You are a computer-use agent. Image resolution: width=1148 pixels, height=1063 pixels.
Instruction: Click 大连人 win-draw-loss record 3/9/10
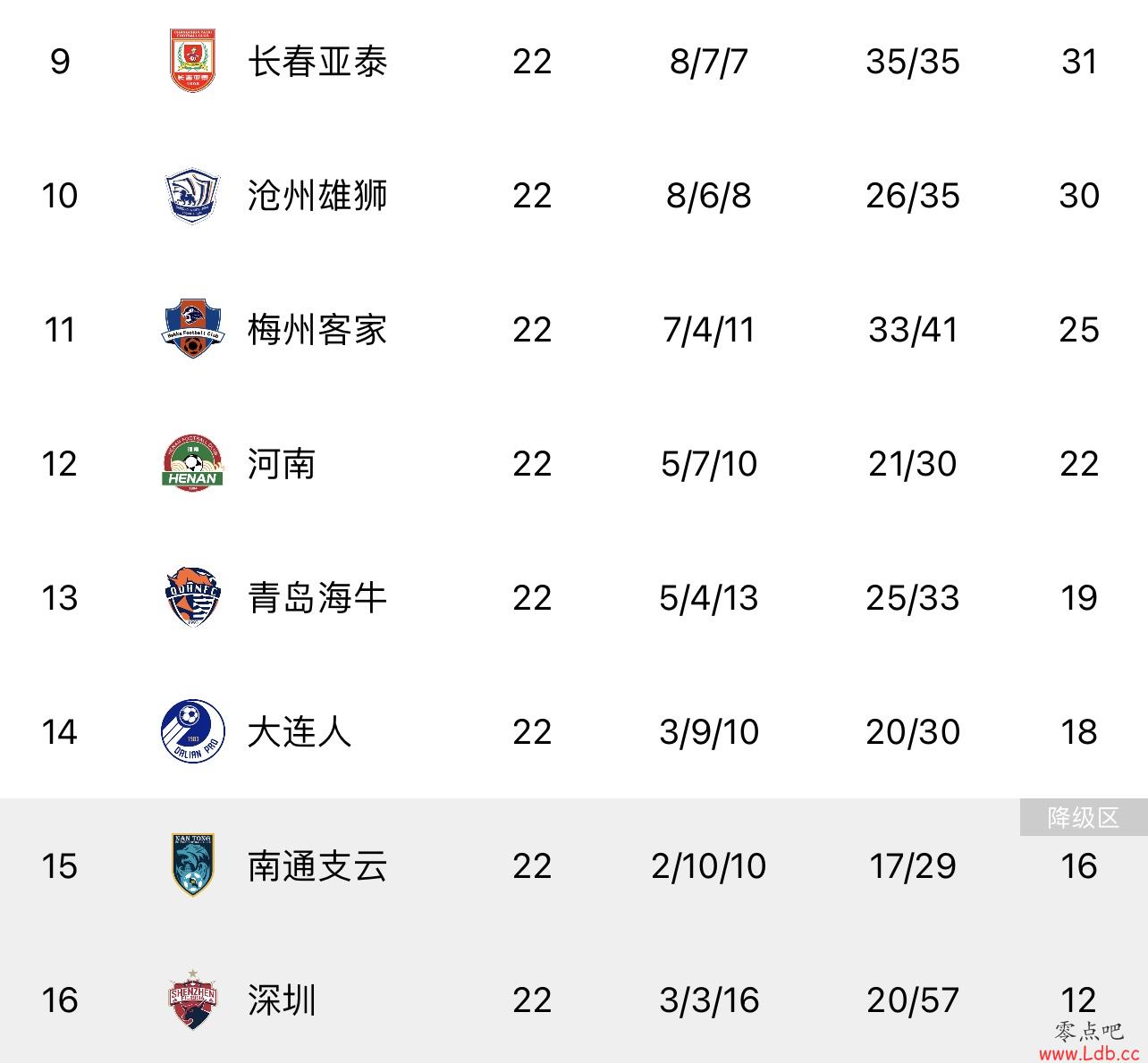click(x=709, y=732)
